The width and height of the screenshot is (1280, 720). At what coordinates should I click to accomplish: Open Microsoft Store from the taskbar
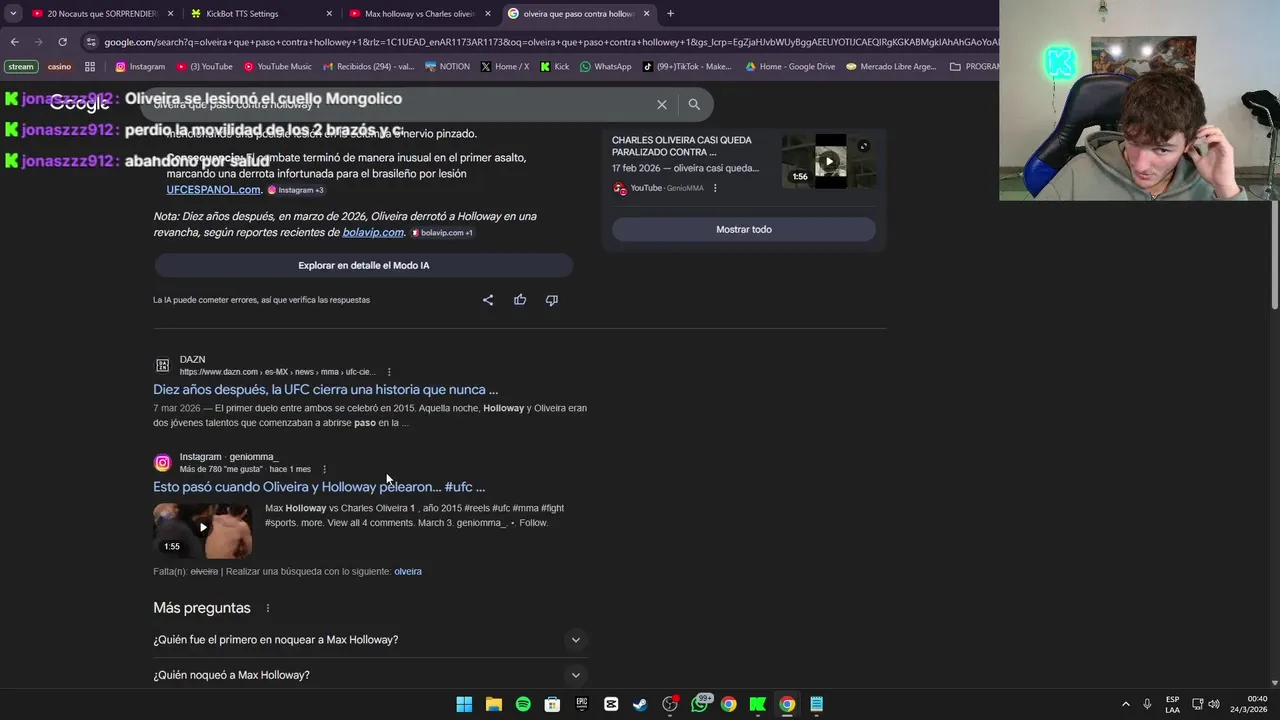tap(552, 704)
